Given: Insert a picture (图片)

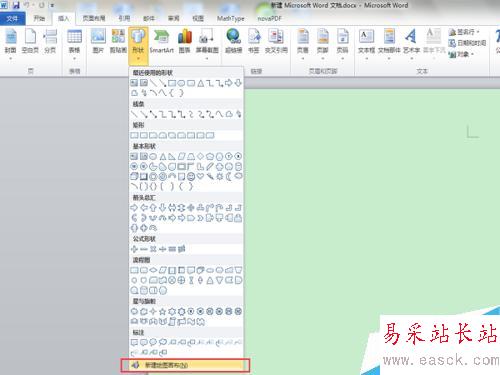Looking at the screenshot, I should (98, 42).
